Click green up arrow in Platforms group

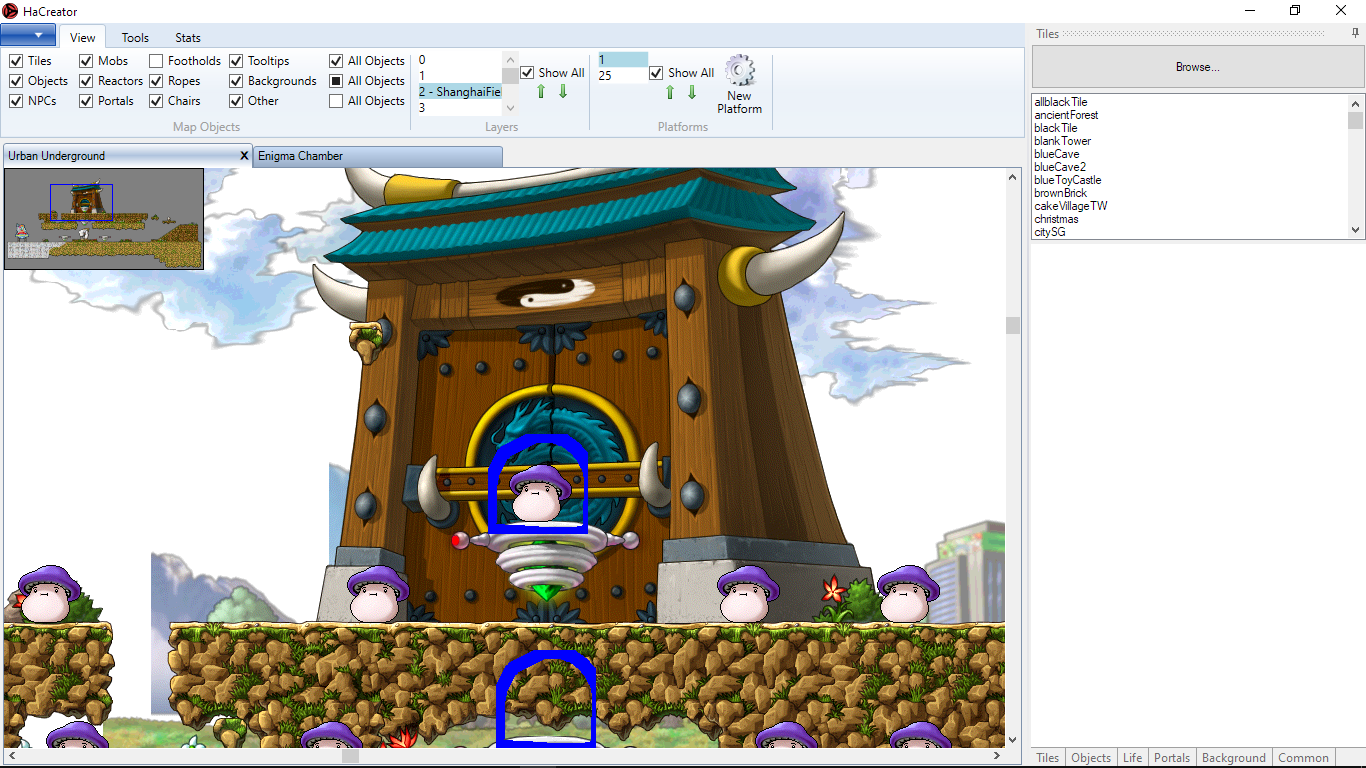coord(670,92)
